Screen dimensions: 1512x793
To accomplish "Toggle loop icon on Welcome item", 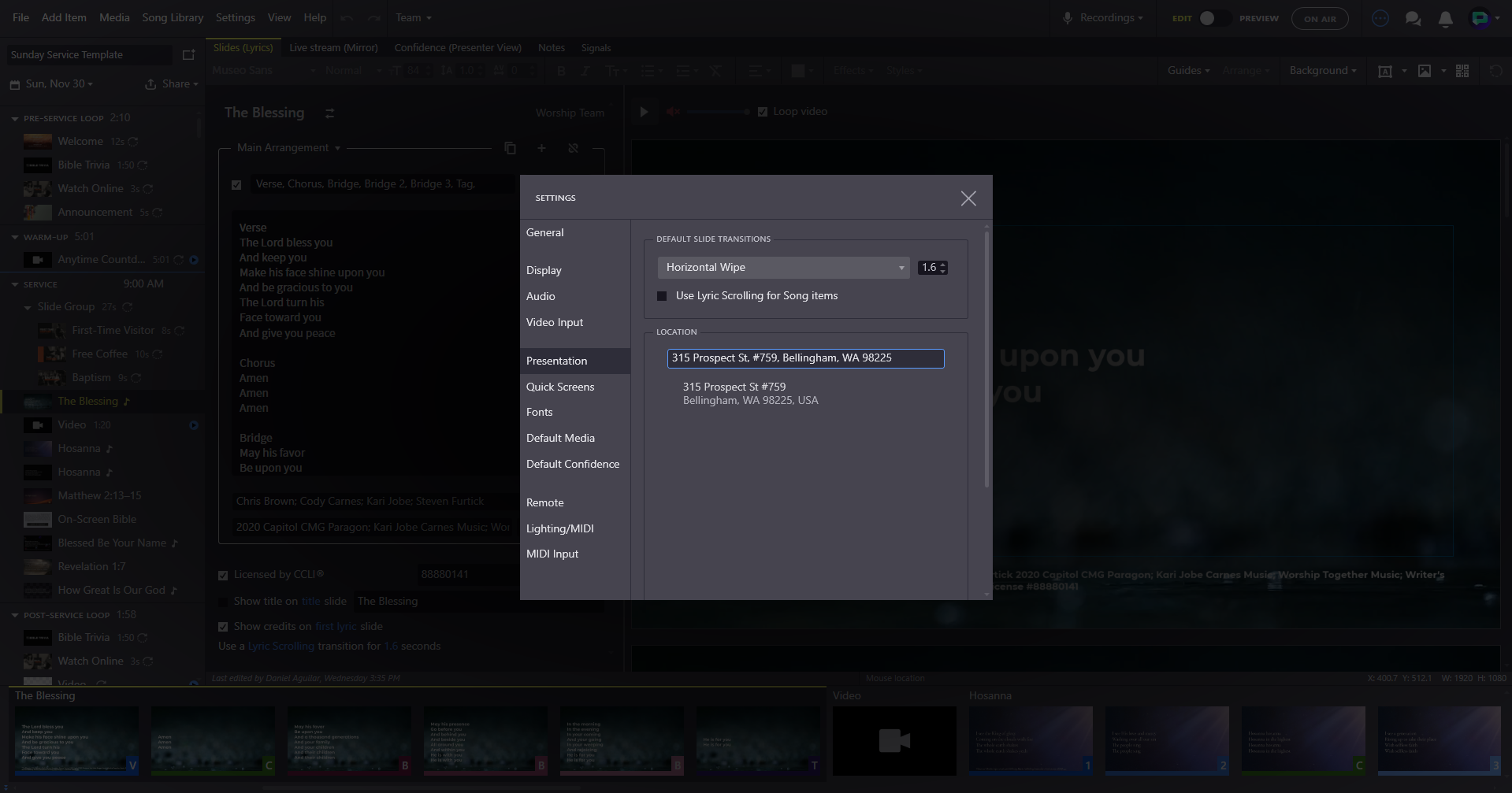I will tap(133, 142).
